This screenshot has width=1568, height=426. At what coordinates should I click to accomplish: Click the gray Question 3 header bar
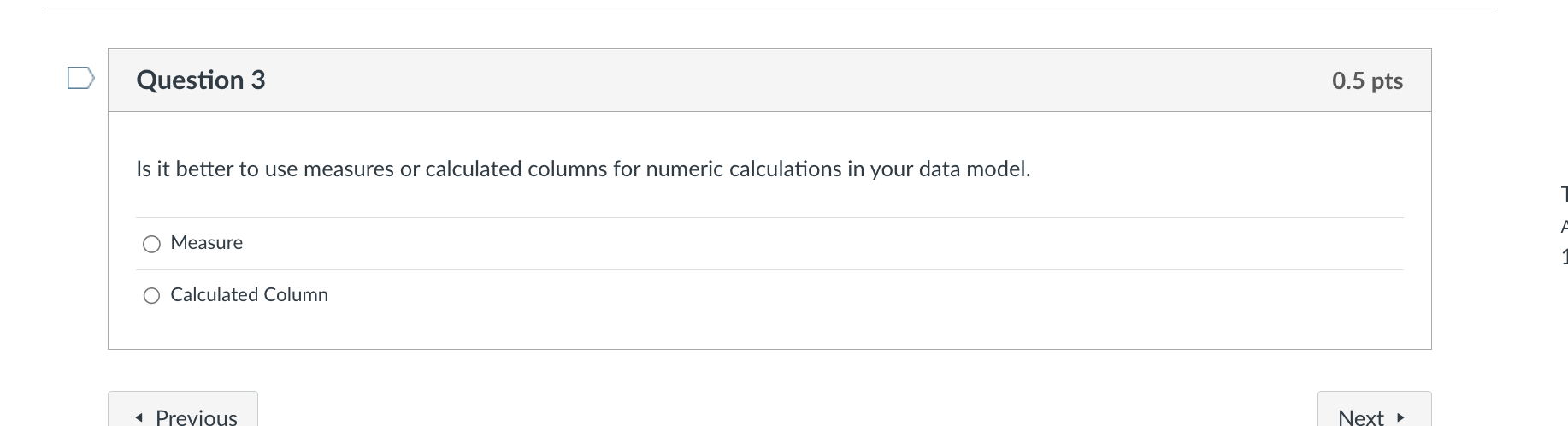coord(769,80)
